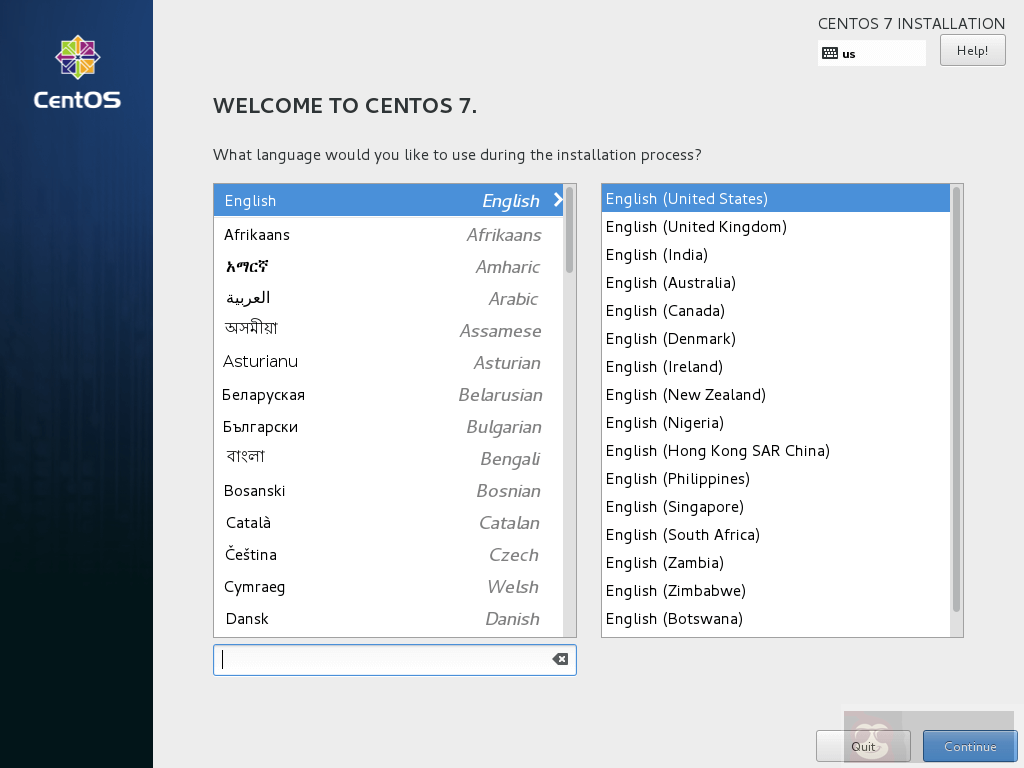The height and width of the screenshot is (768, 1024).
Task: Click inside the language search field
Action: click(x=380, y=659)
